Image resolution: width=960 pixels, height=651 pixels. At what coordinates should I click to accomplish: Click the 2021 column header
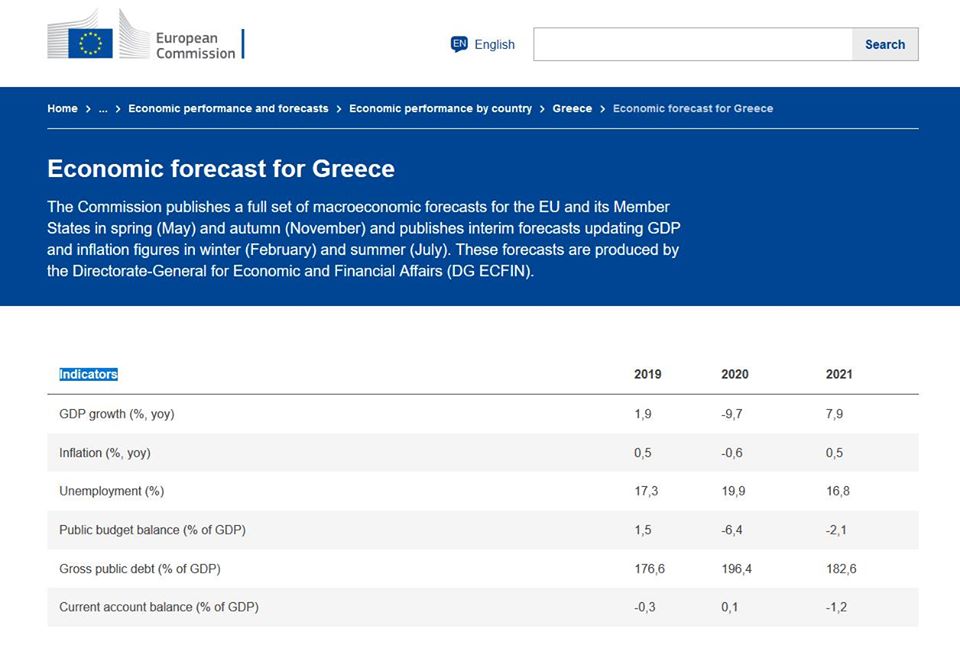tap(839, 374)
